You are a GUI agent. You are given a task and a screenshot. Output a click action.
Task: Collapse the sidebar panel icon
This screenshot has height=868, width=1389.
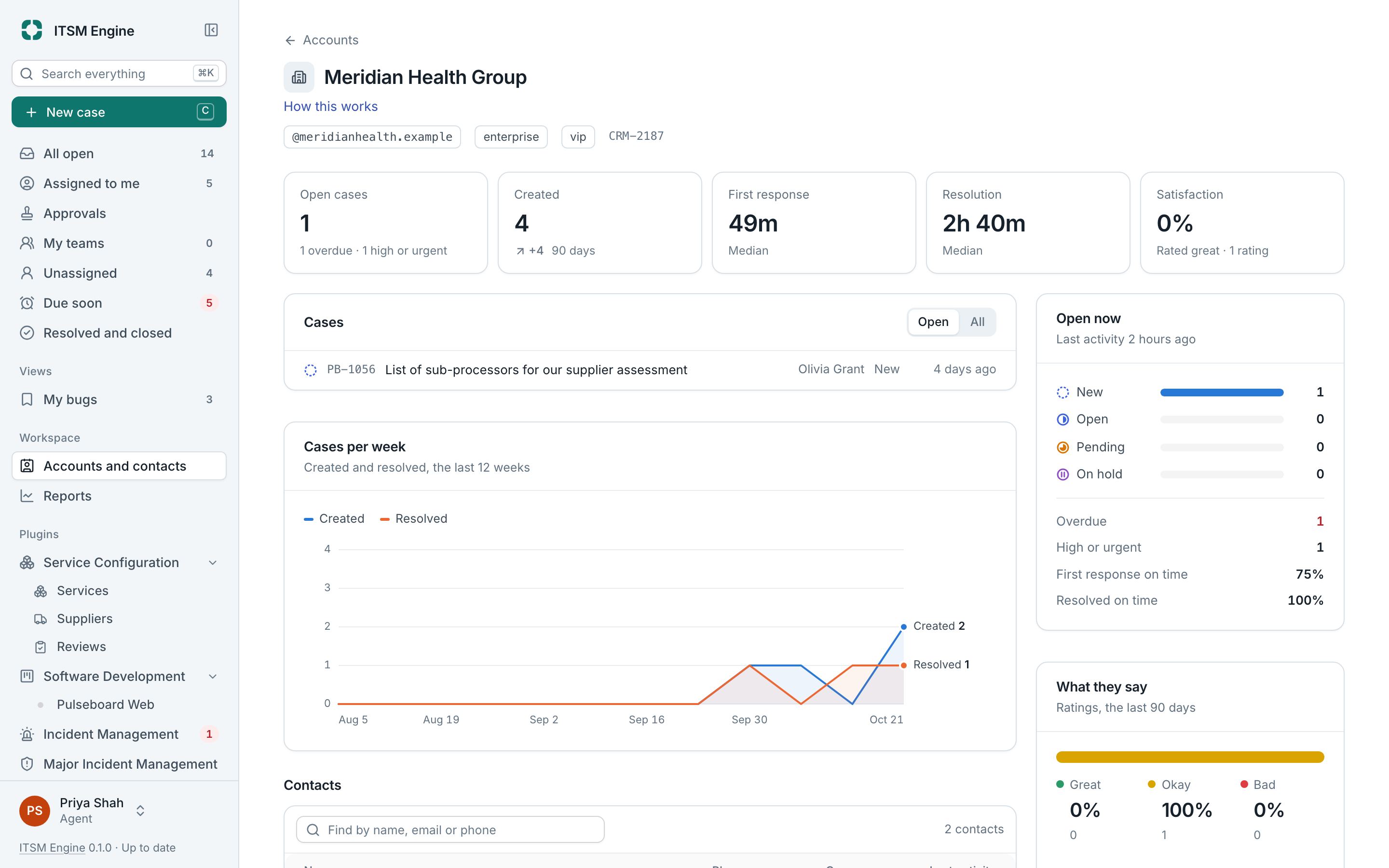pos(211,30)
